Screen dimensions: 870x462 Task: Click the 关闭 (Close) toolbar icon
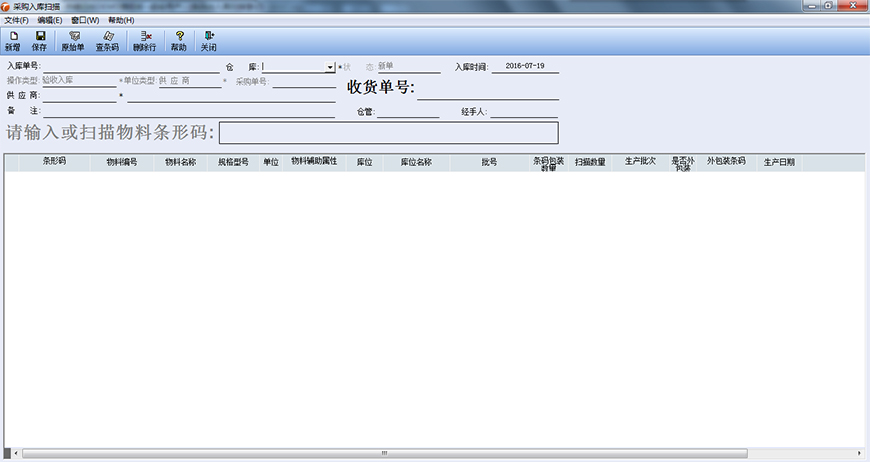[x=208, y=41]
